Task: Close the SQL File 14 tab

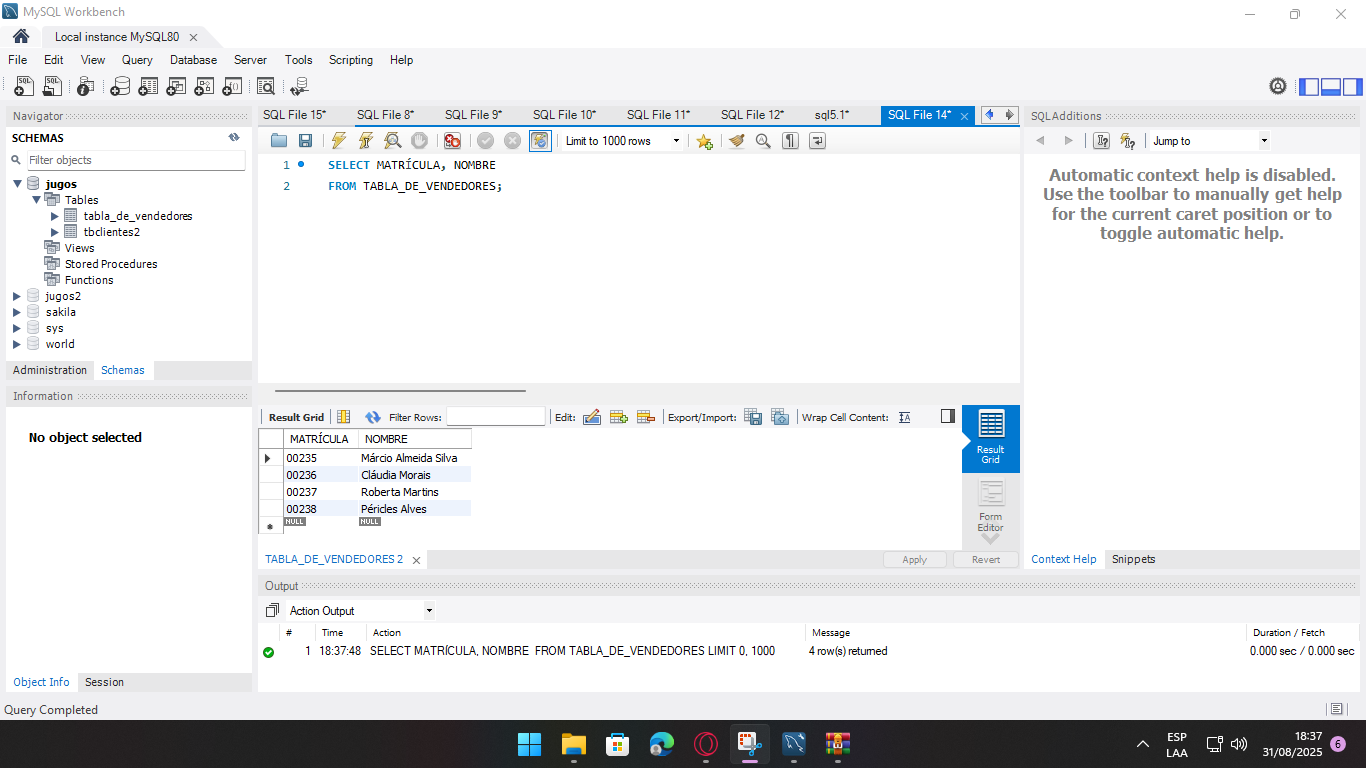Action: pyautogui.click(x=965, y=116)
